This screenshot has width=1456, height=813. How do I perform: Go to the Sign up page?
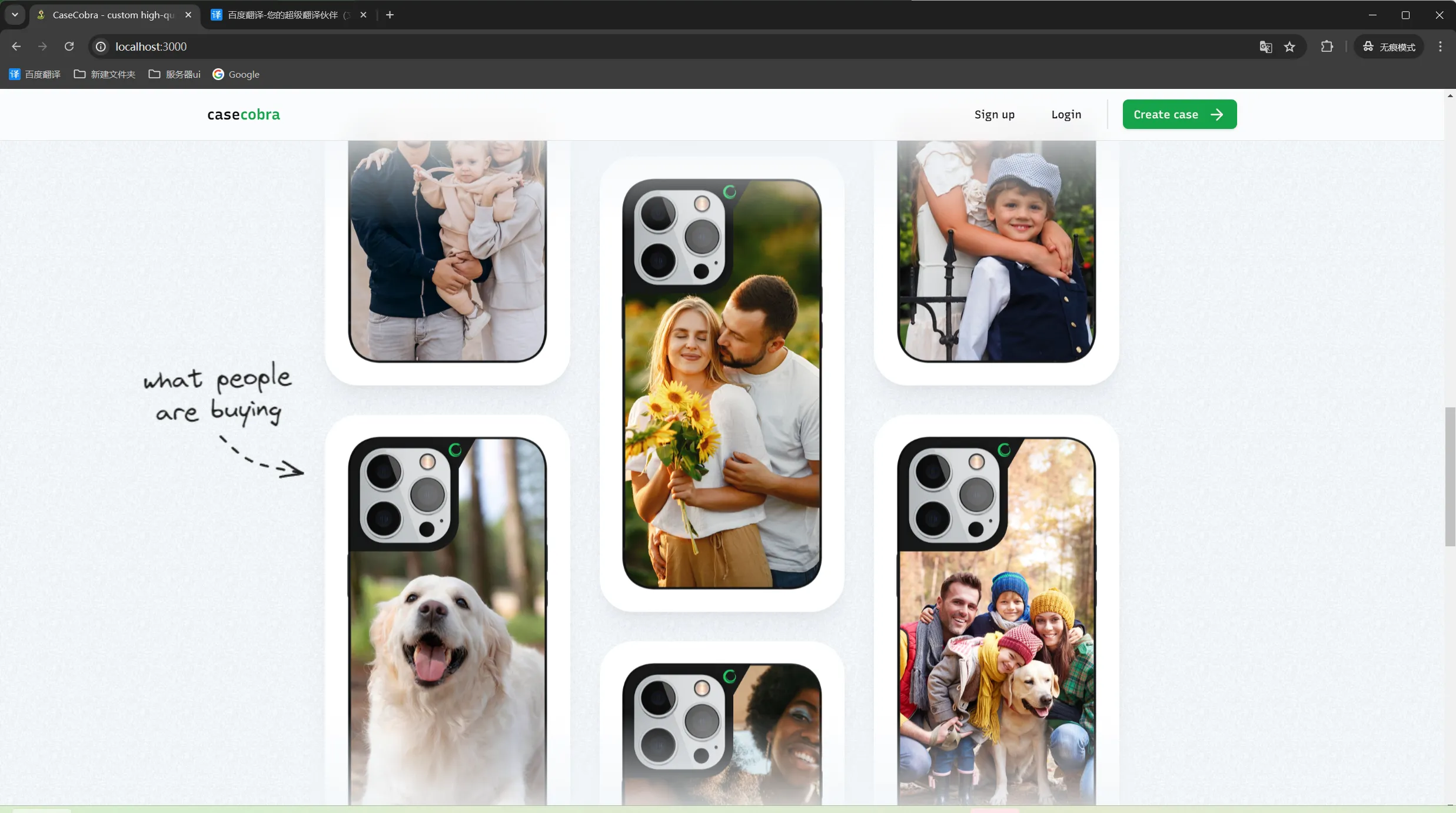tap(995, 114)
